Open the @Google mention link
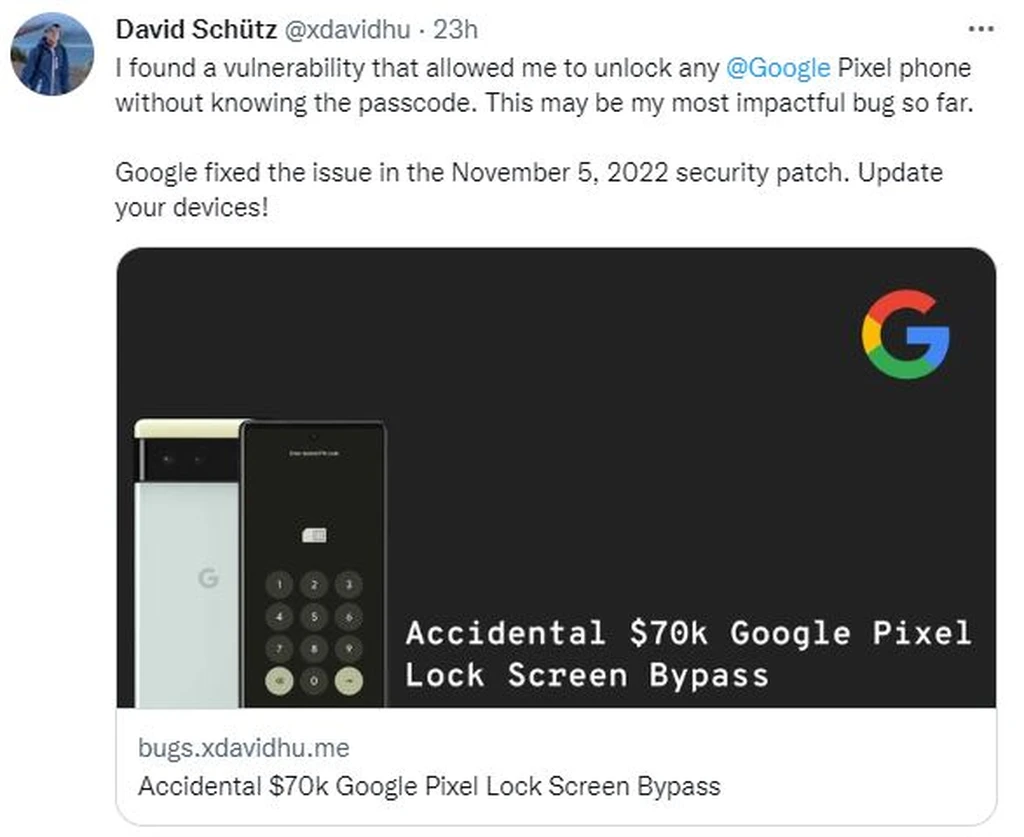Image resolution: width=1024 pixels, height=837 pixels. (x=778, y=68)
